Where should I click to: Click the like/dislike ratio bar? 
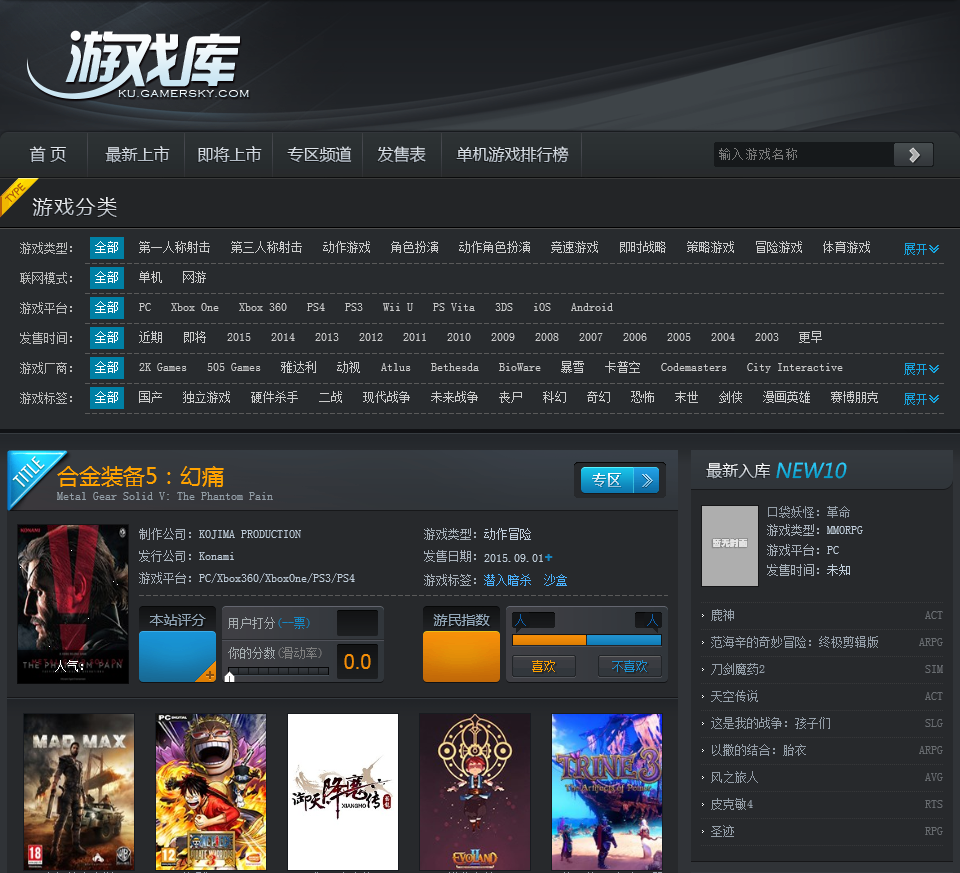tap(587, 640)
